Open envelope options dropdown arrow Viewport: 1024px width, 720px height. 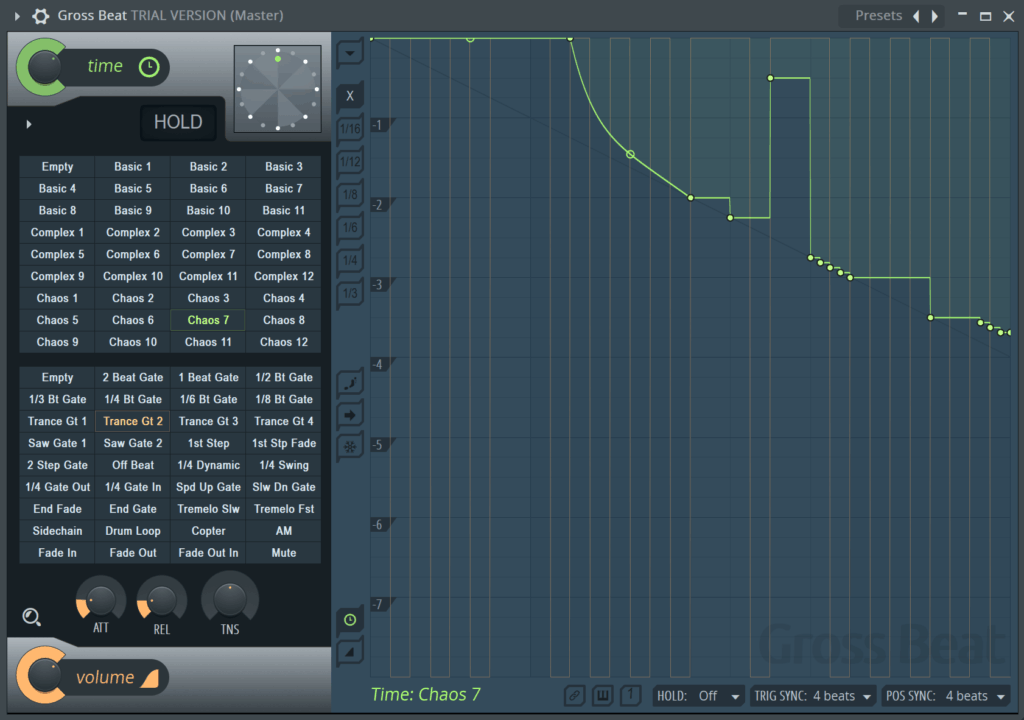[350, 54]
